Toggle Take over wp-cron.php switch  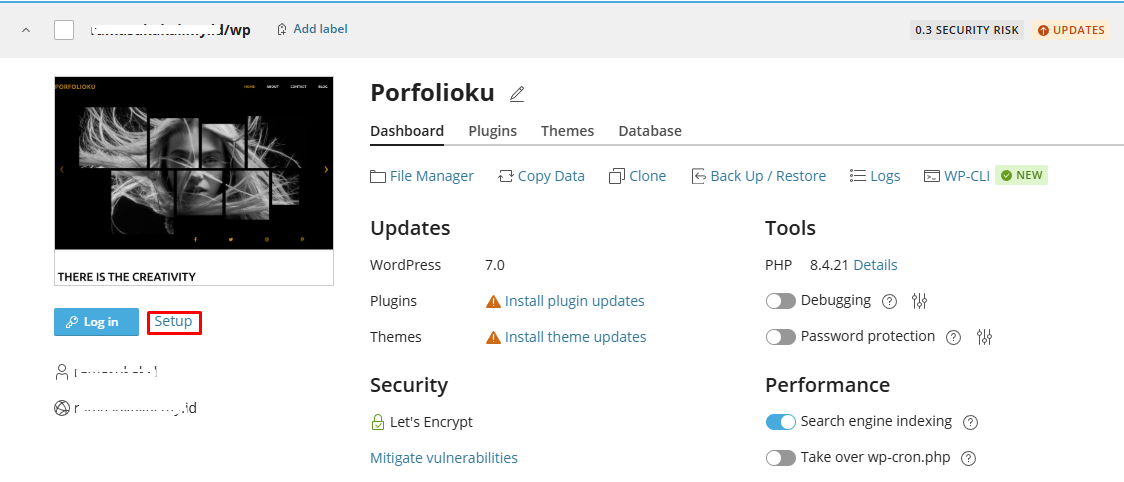coord(781,458)
